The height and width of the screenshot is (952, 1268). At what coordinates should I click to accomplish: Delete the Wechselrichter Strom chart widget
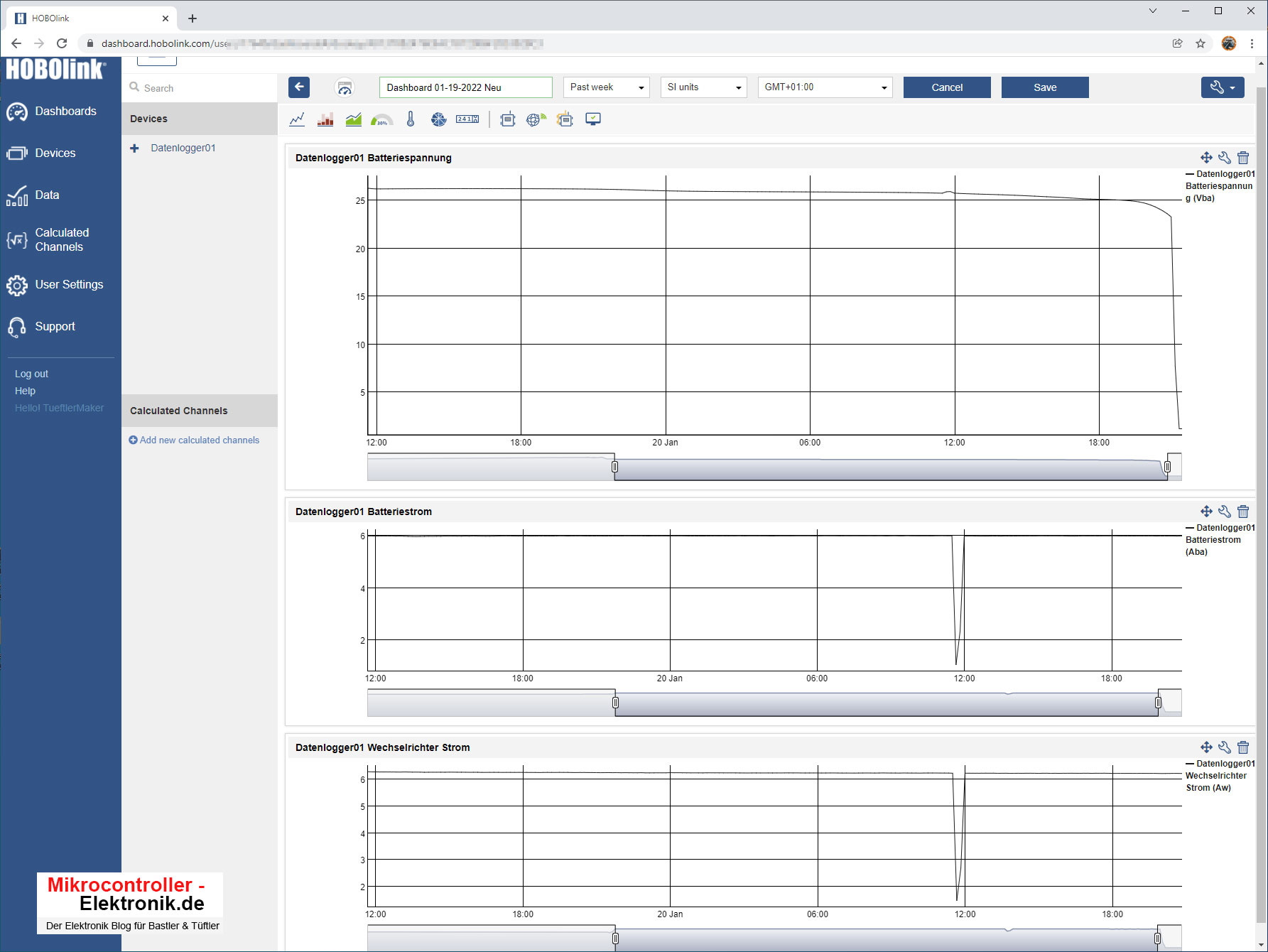(1243, 747)
